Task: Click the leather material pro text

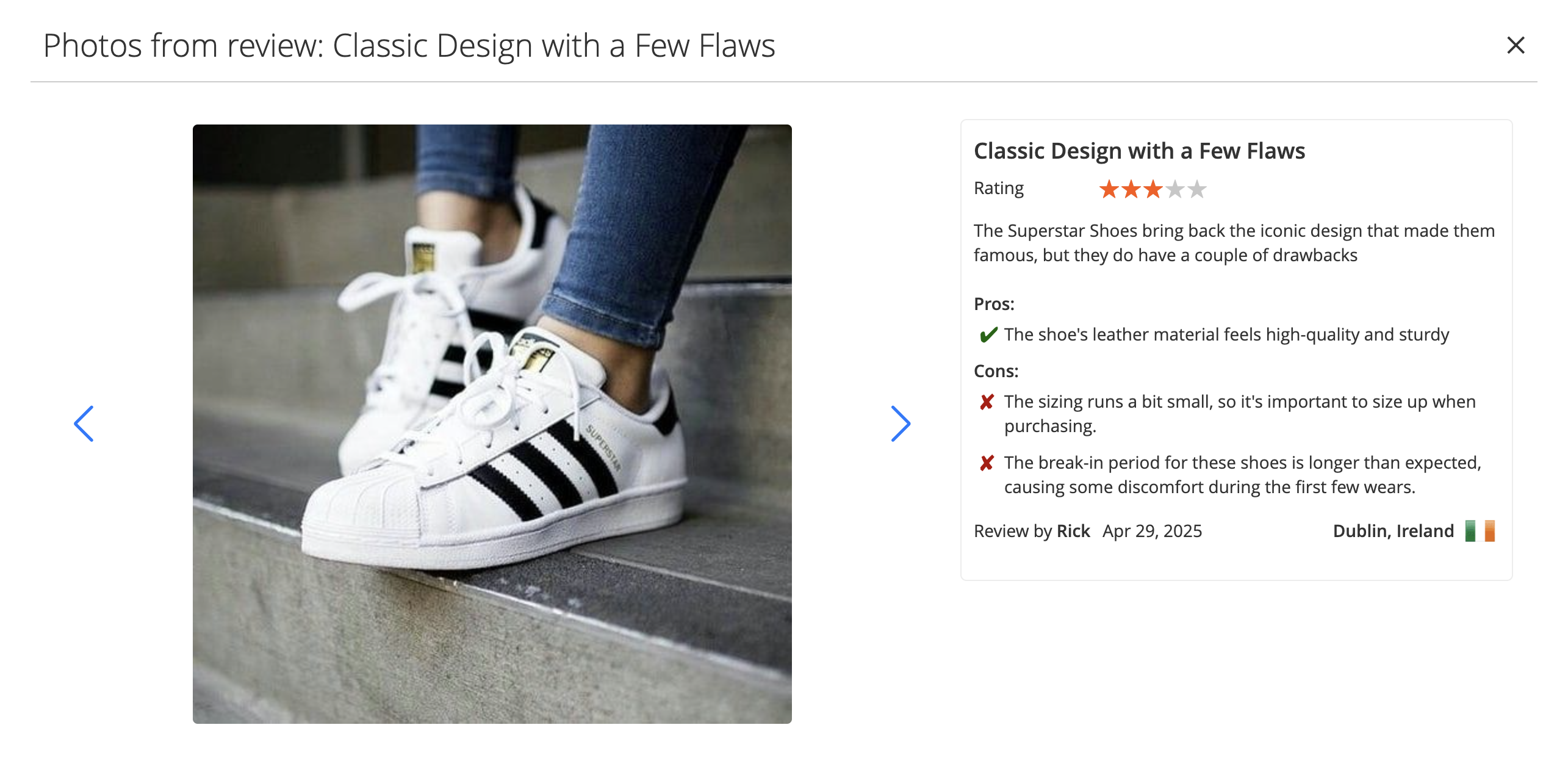Action: click(1226, 334)
